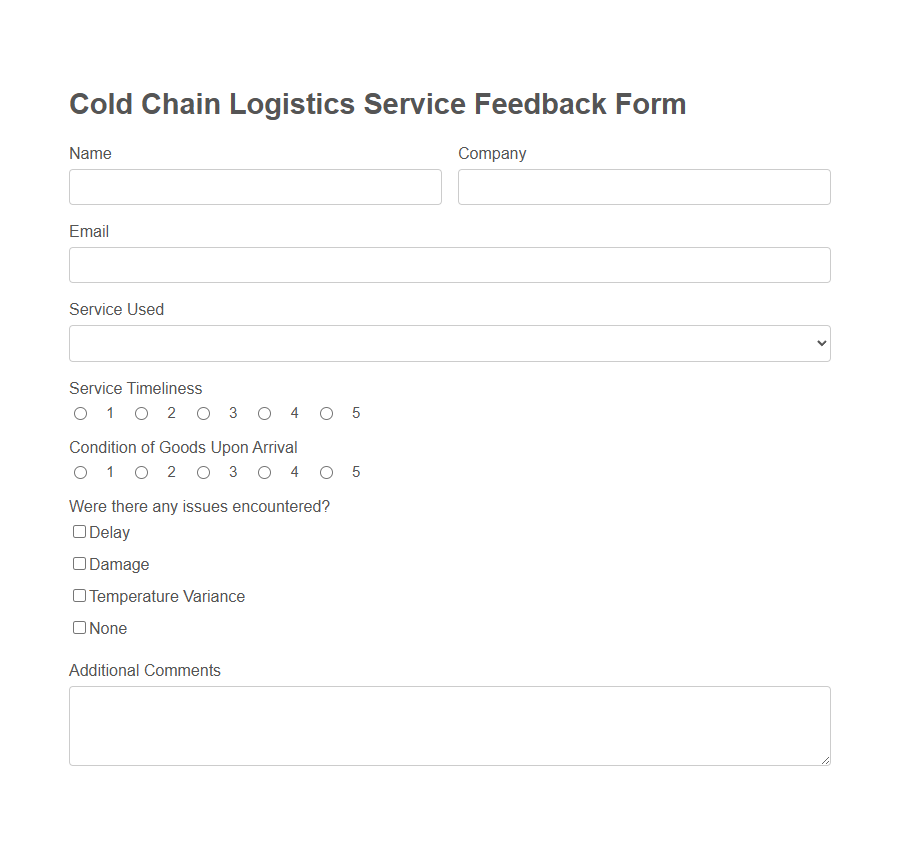Focus the Email input box

pos(449,265)
